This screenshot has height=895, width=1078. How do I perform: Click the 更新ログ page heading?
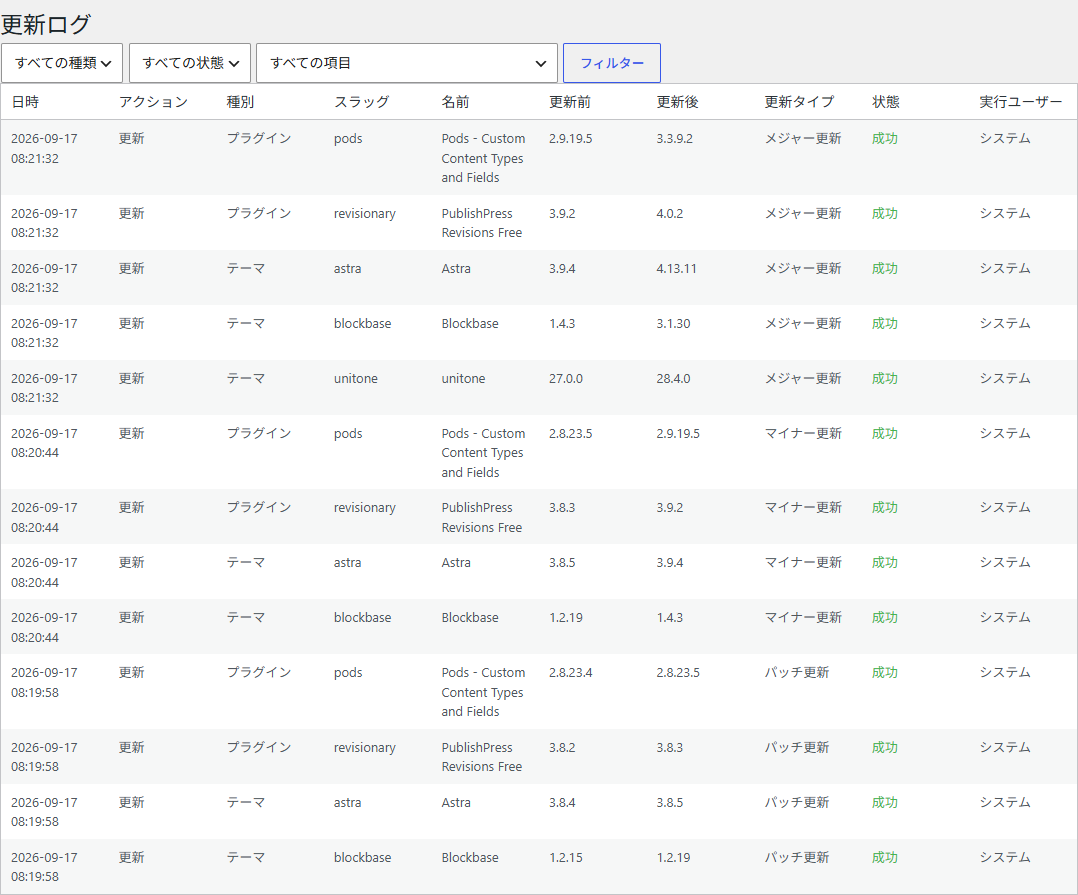click(46, 24)
